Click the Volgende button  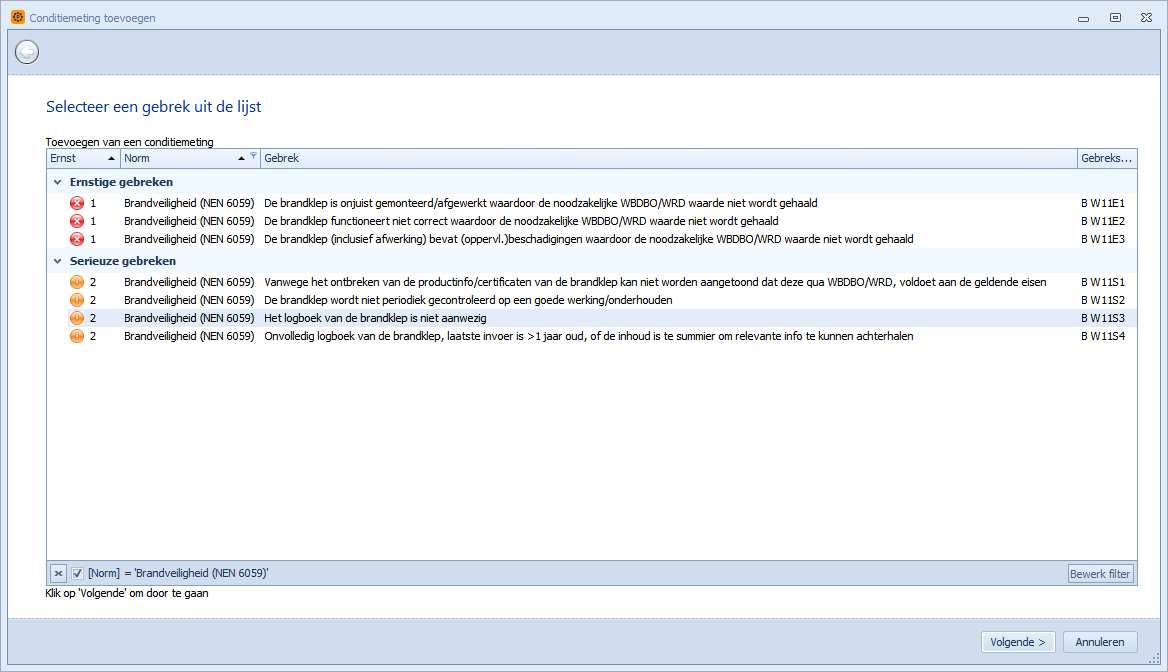(1018, 642)
